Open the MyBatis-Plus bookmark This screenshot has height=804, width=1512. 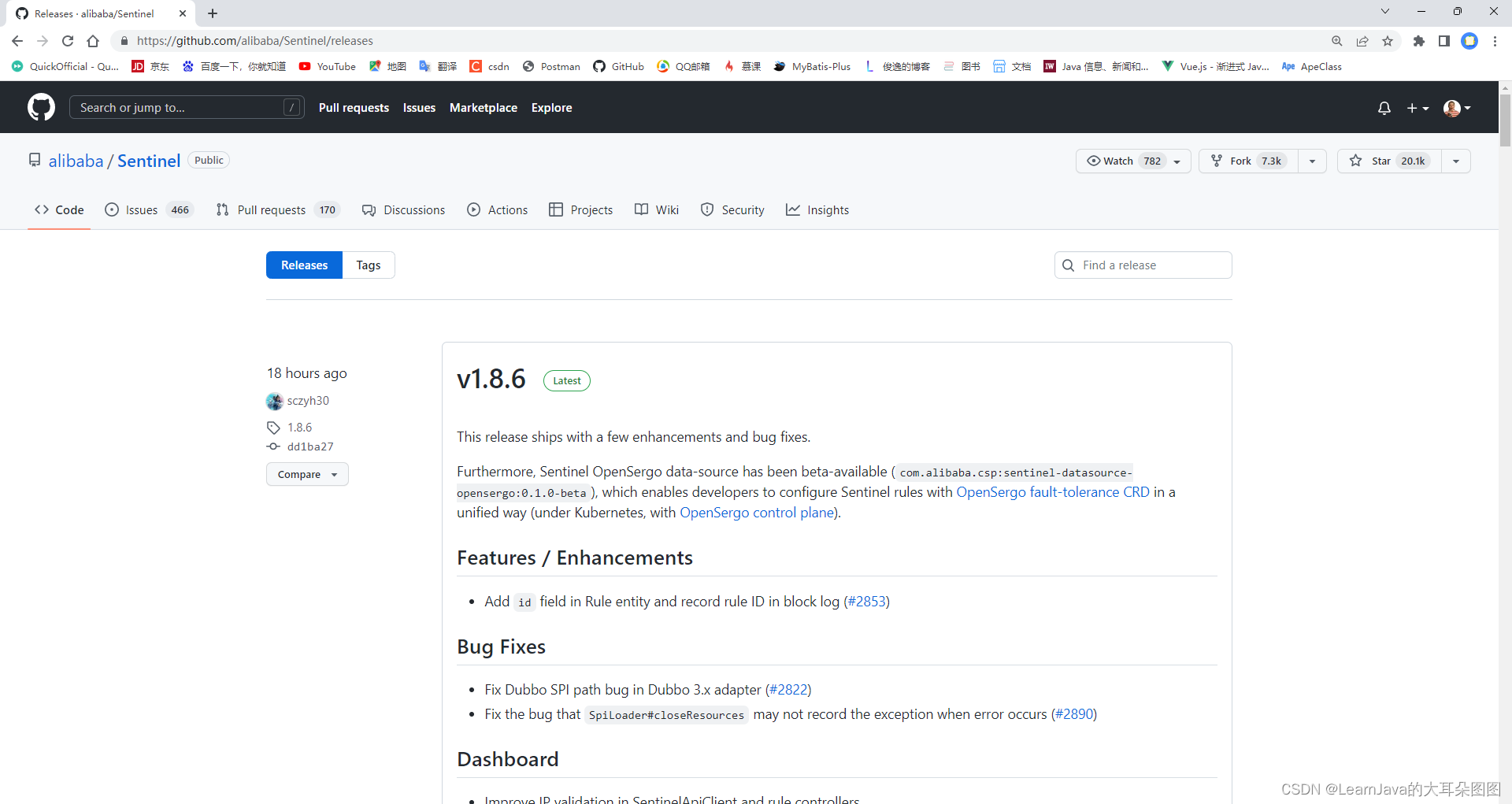(812, 67)
